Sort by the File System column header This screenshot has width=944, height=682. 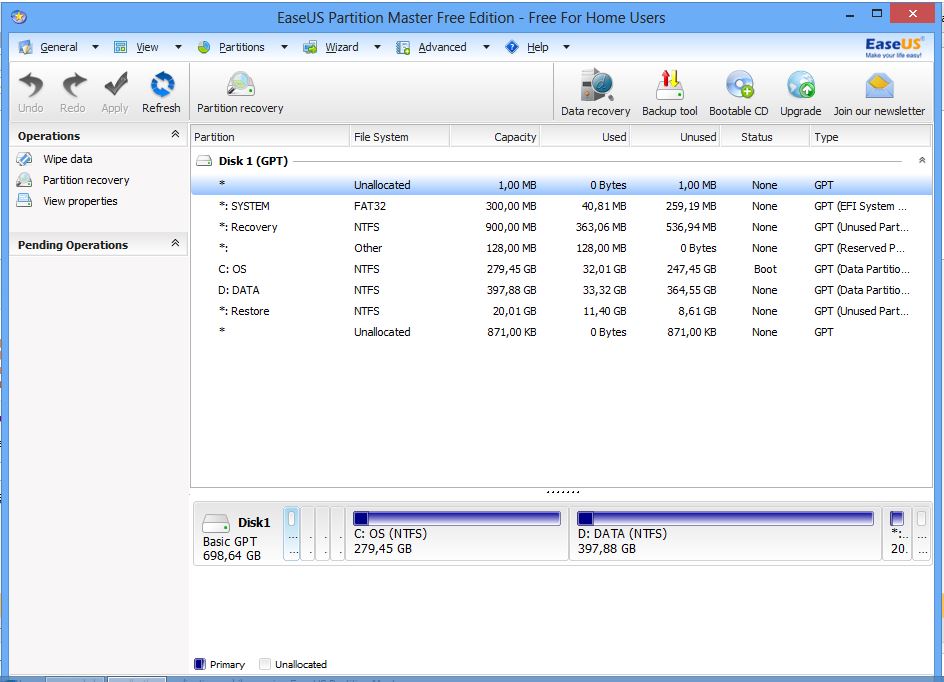[x=399, y=137]
